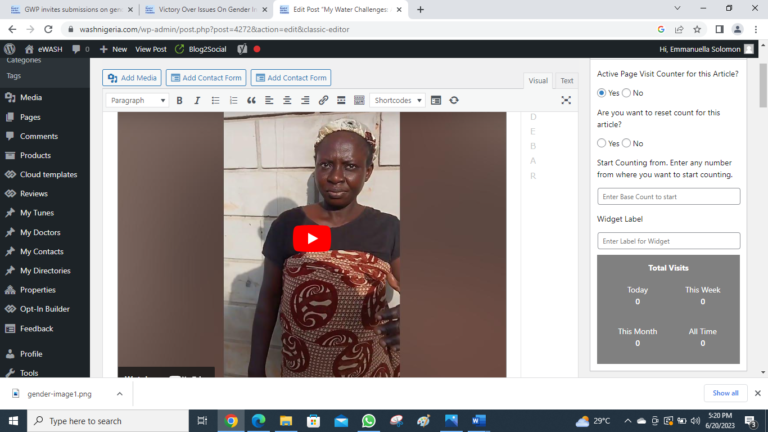The height and width of the screenshot is (432, 768).
Task: Open WhatsApp from the taskbar
Action: coord(369,421)
